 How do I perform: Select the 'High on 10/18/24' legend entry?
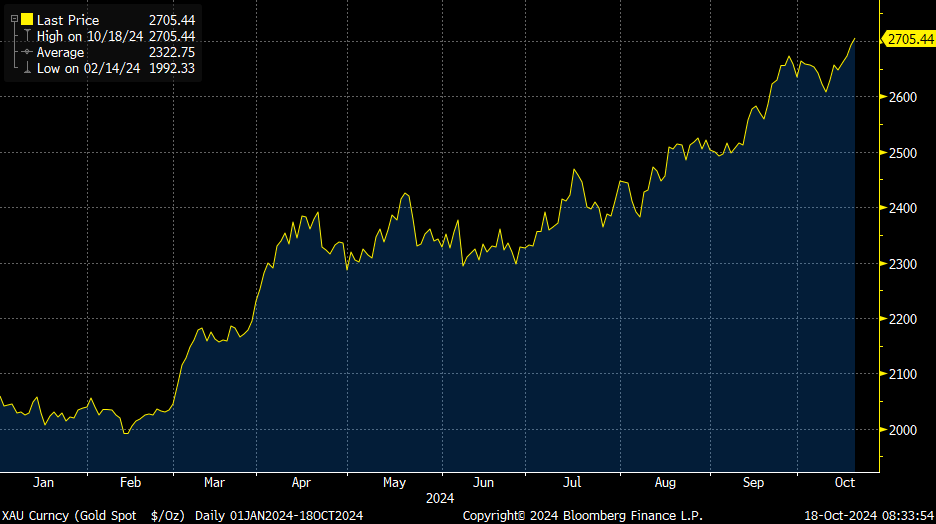coord(90,36)
